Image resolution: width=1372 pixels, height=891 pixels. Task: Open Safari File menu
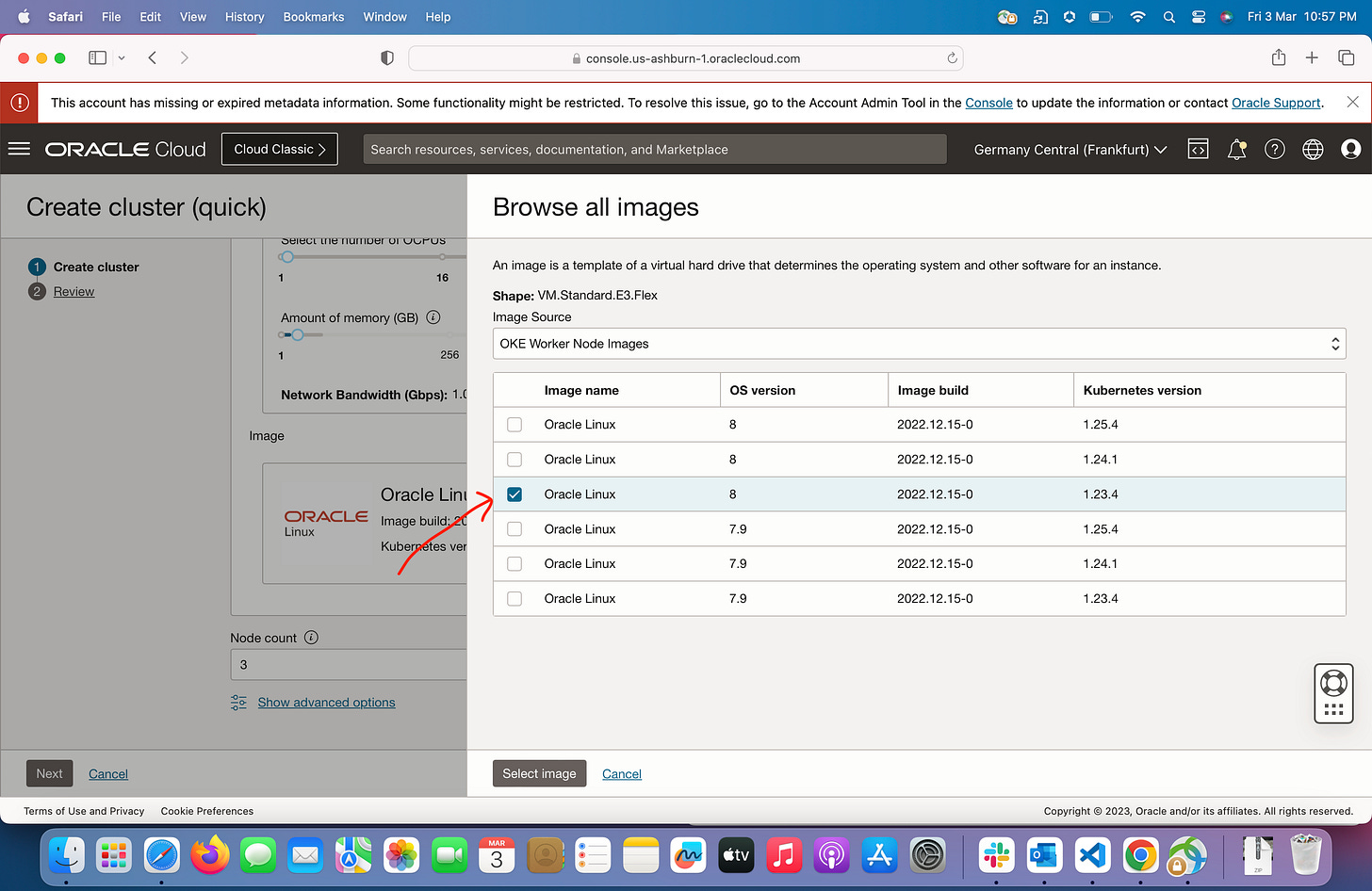[x=111, y=17]
